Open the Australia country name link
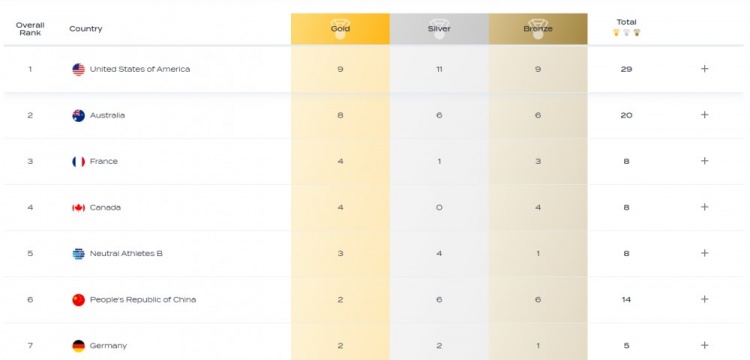The height and width of the screenshot is (360, 750). [107, 115]
